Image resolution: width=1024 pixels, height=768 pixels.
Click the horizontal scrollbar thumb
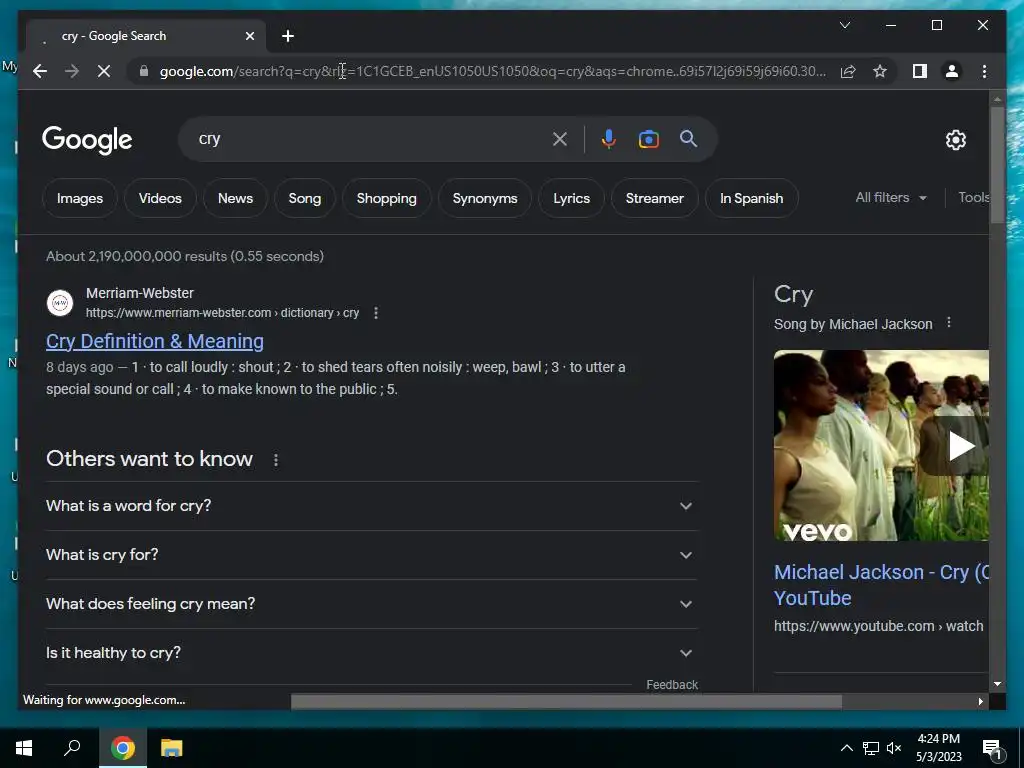[566, 702]
